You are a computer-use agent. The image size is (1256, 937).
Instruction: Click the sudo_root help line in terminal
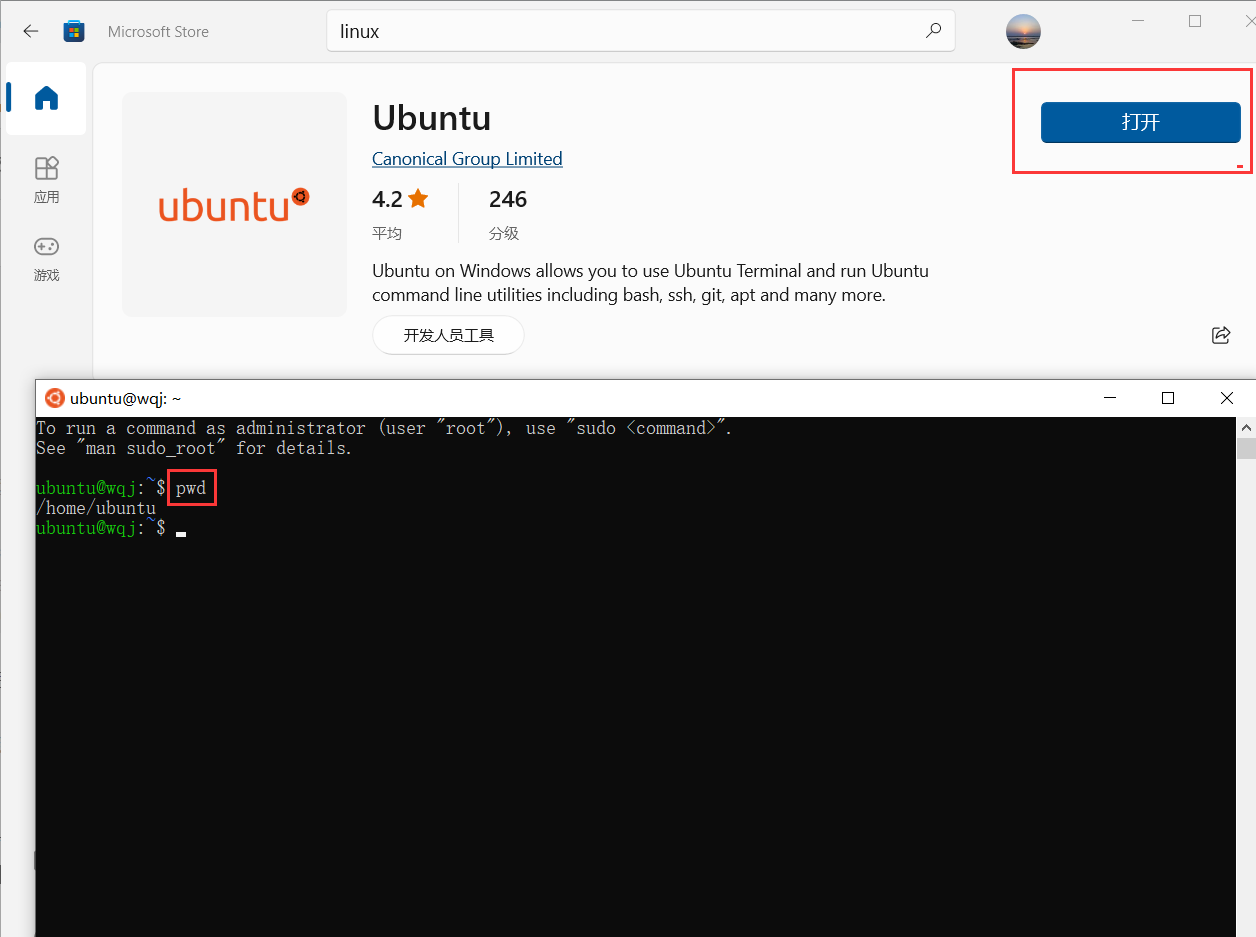point(194,448)
